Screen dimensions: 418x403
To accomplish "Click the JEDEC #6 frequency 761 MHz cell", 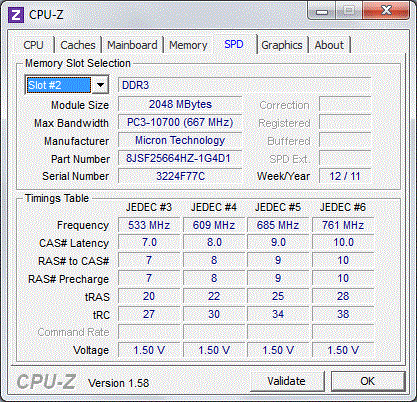I will 343,225.
